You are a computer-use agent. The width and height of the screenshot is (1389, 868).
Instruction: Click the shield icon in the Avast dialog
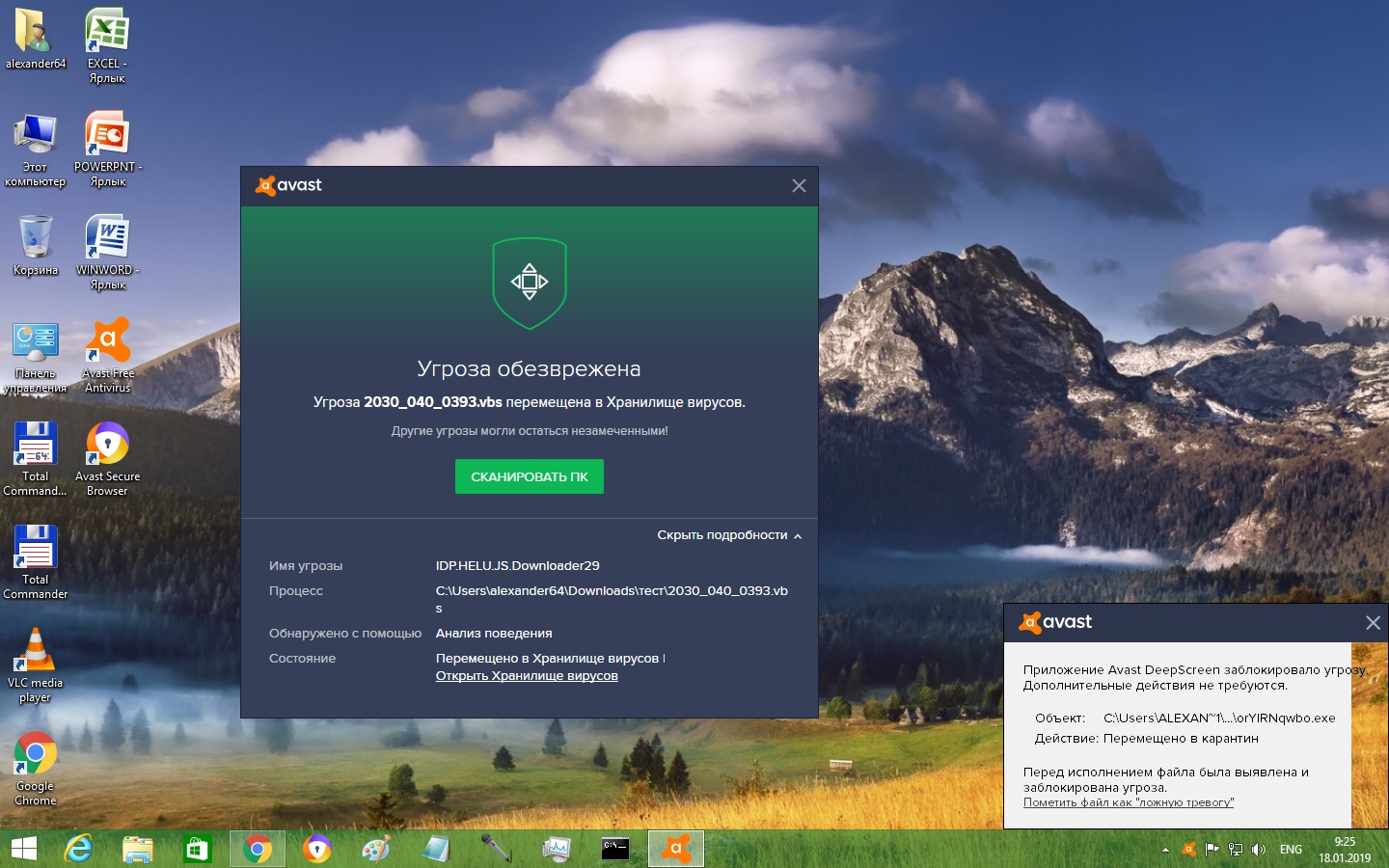530,283
